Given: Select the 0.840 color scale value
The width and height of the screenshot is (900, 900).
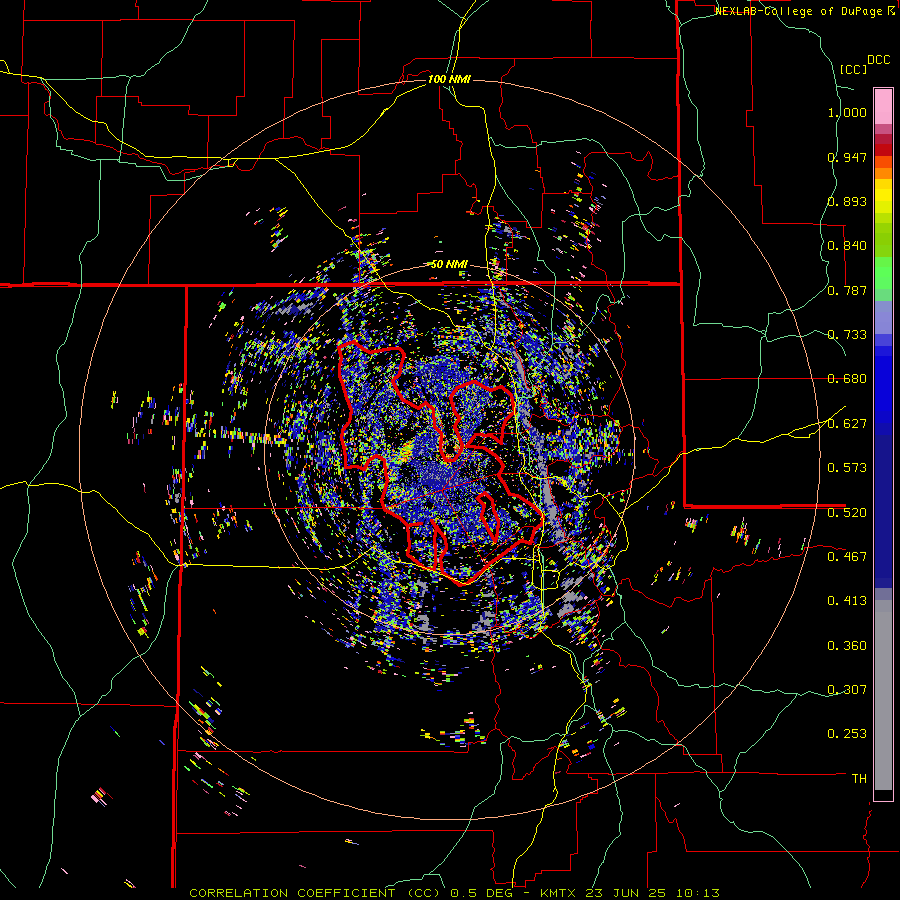Looking at the screenshot, I should [x=847, y=246].
